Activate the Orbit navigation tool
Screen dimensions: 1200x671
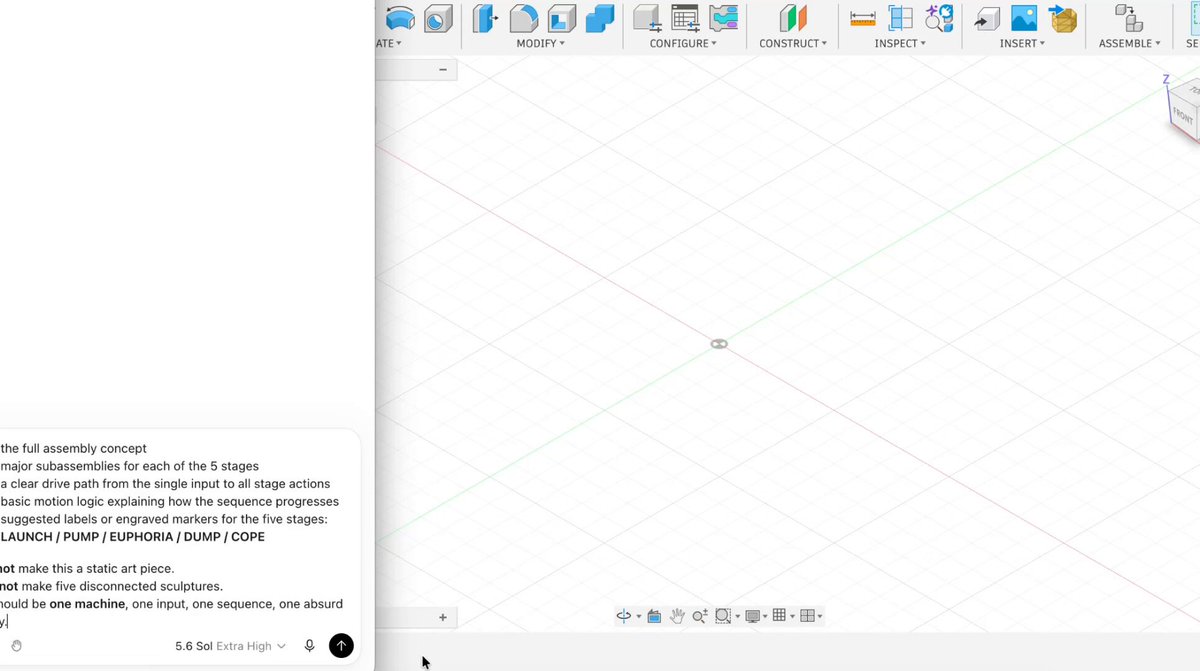coord(624,616)
